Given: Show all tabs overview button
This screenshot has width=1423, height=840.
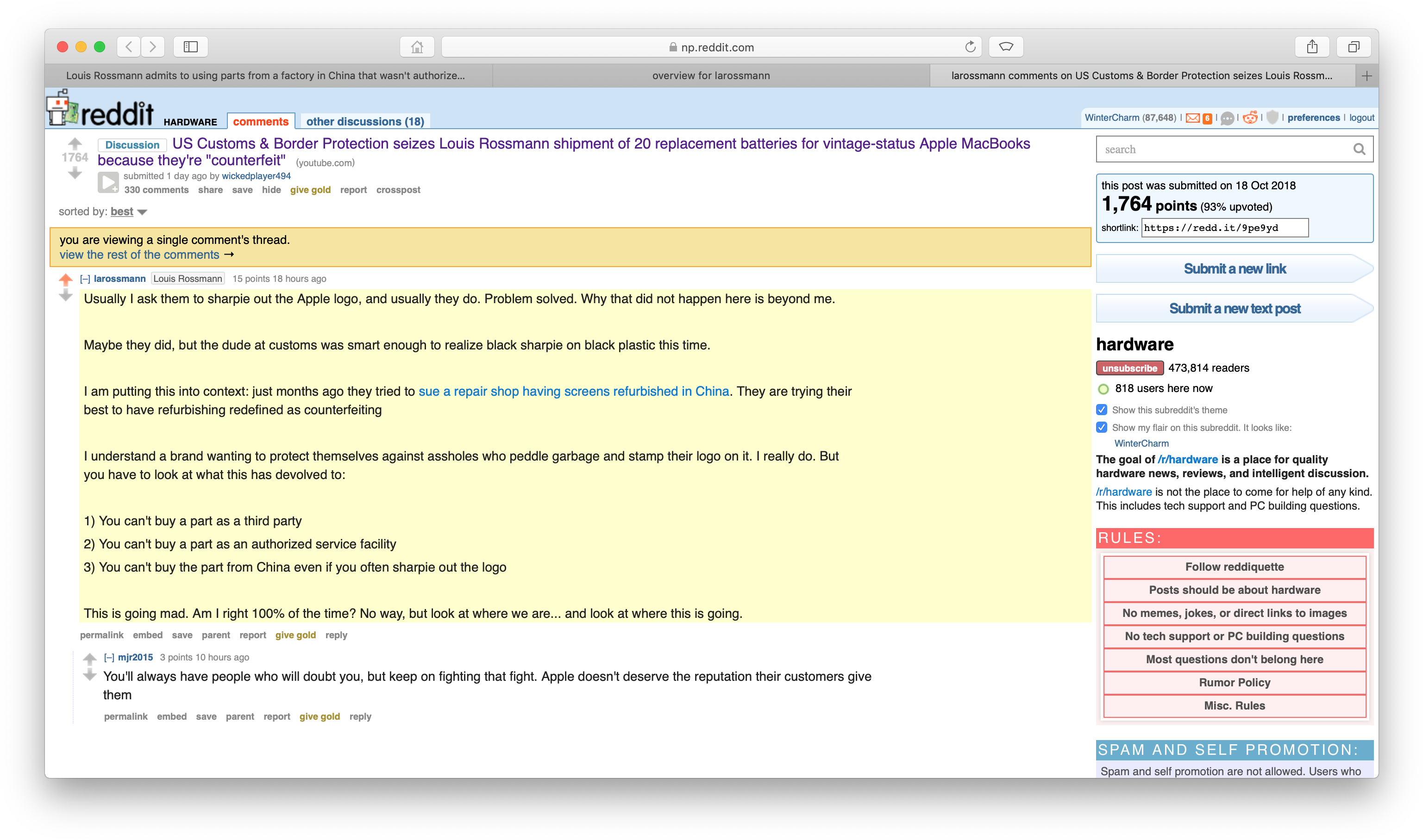Looking at the screenshot, I should point(1354,47).
